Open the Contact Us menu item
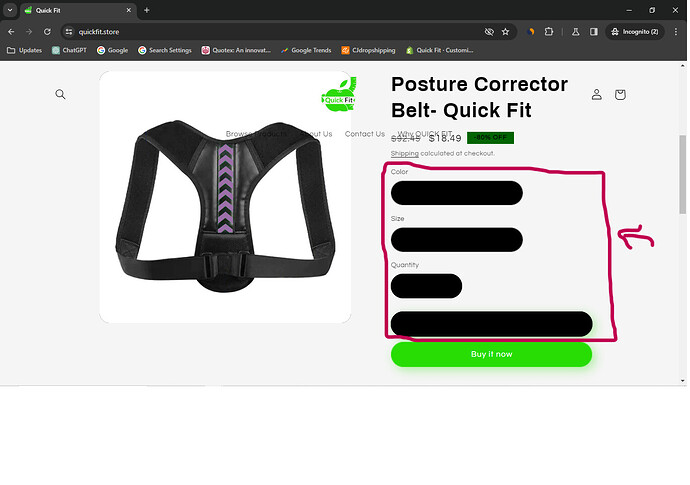Screen dimensions: 690x485 [x=365, y=134]
